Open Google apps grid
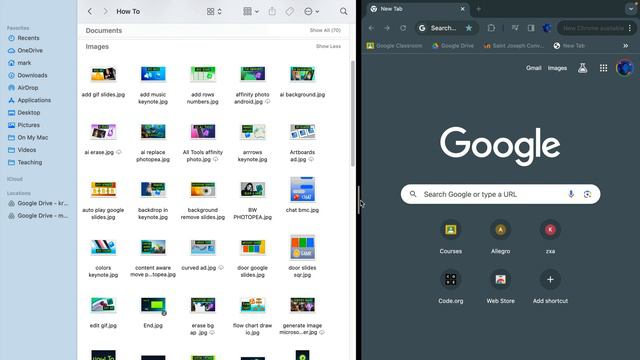Screen dimensions: 640x360 603,68
